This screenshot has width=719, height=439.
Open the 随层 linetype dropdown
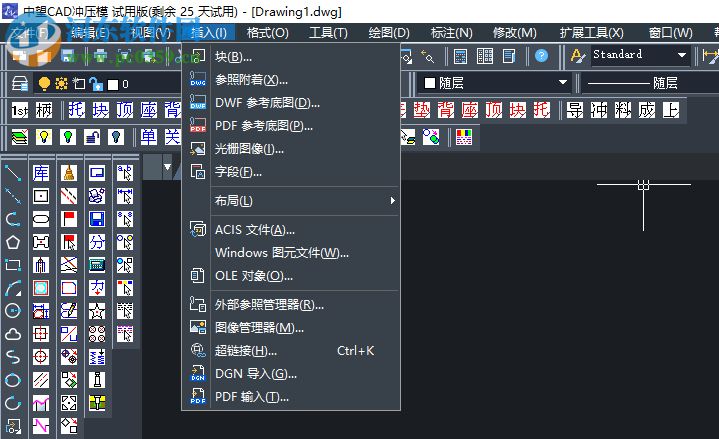pos(650,83)
